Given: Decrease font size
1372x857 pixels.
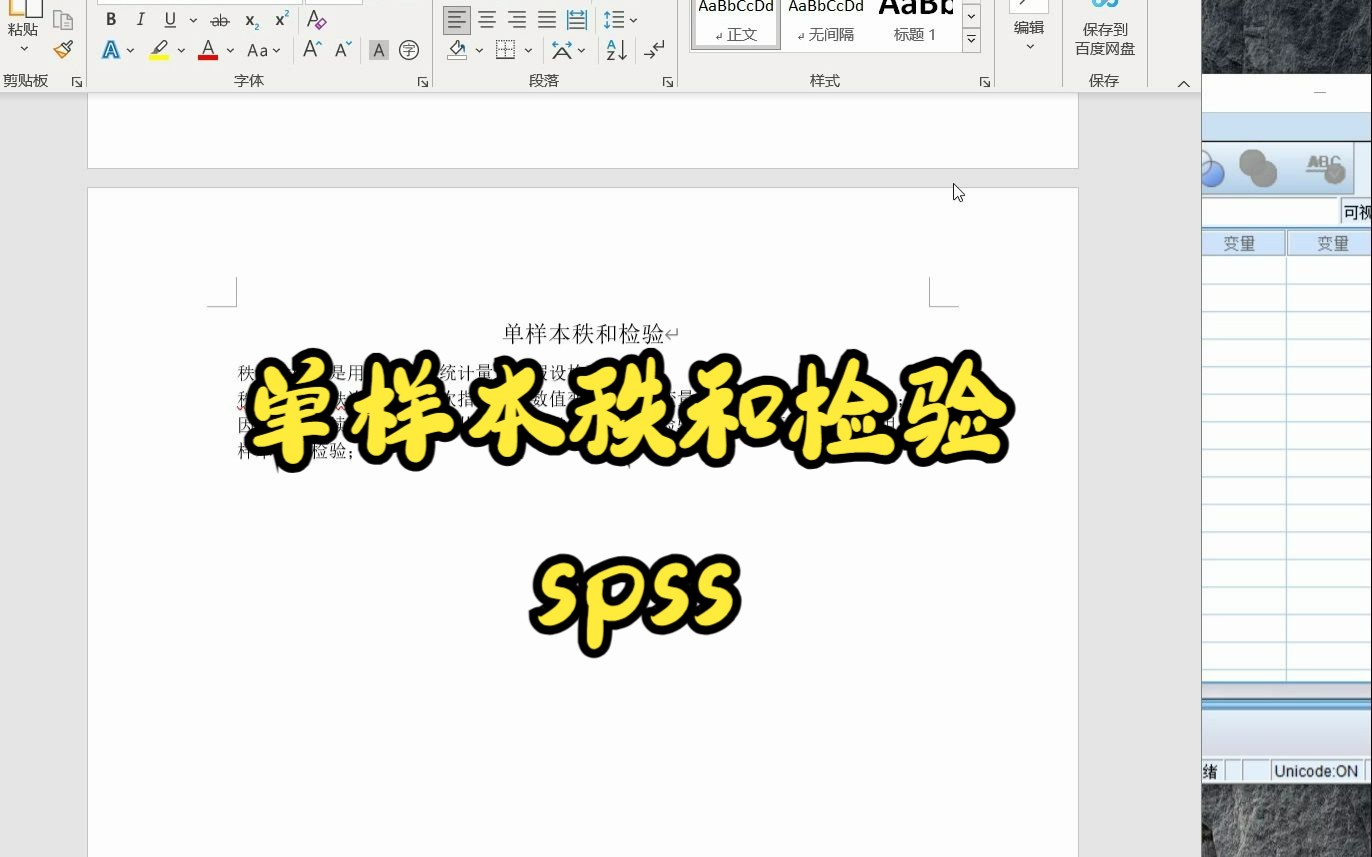Looking at the screenshot, I should 343,50.
